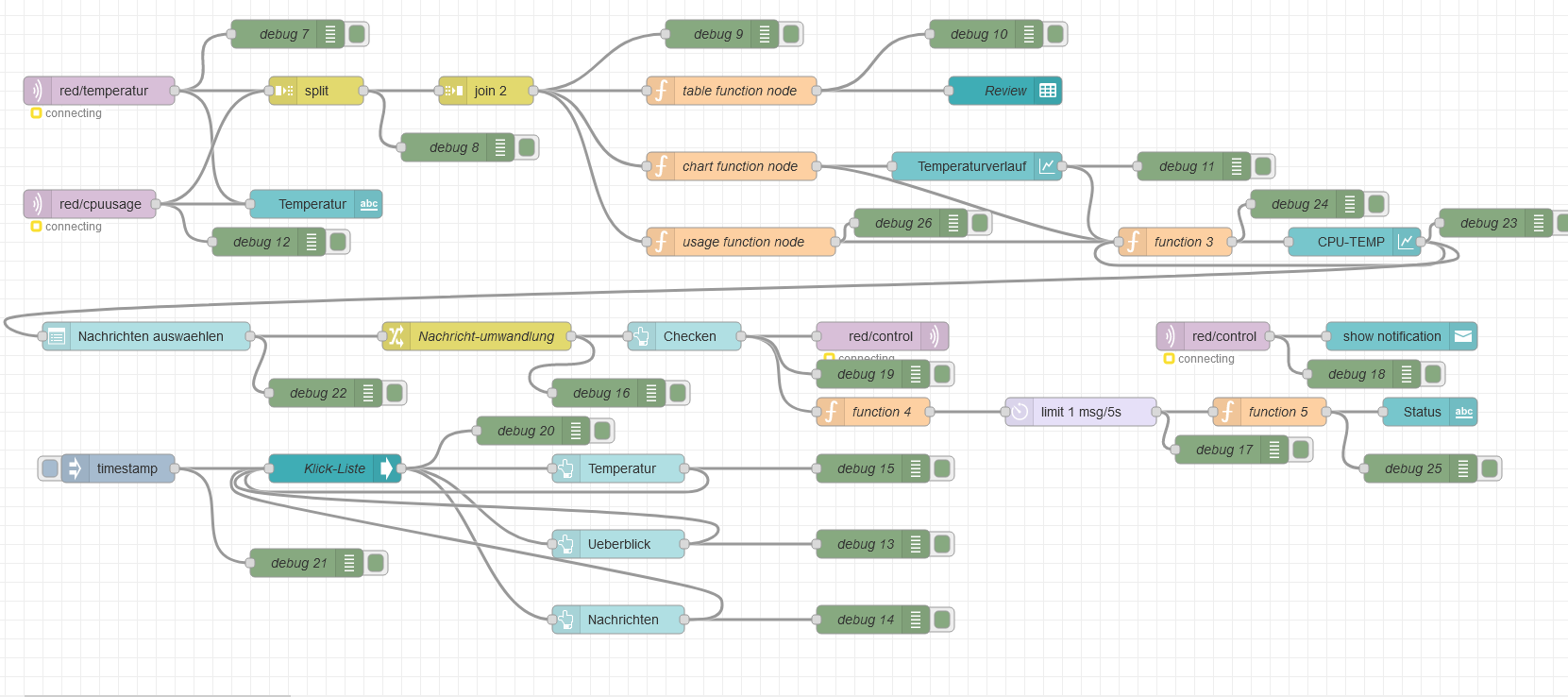The width and height of the screenshot is (1568, 697).
Task: Select the split node
Action: coord(316,91)
